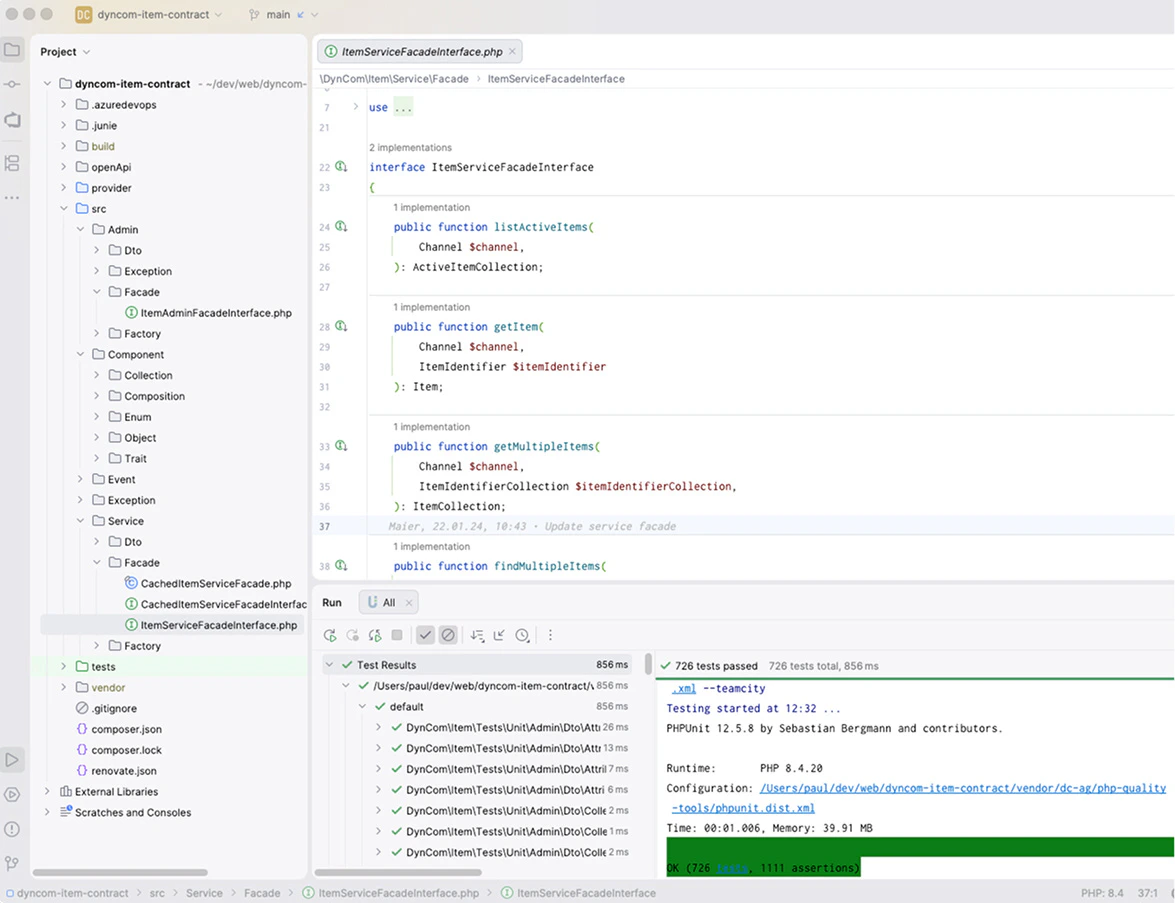
Task: Open the Services sidebar icon
Action: pyautogui.click(x=12, y=794)
